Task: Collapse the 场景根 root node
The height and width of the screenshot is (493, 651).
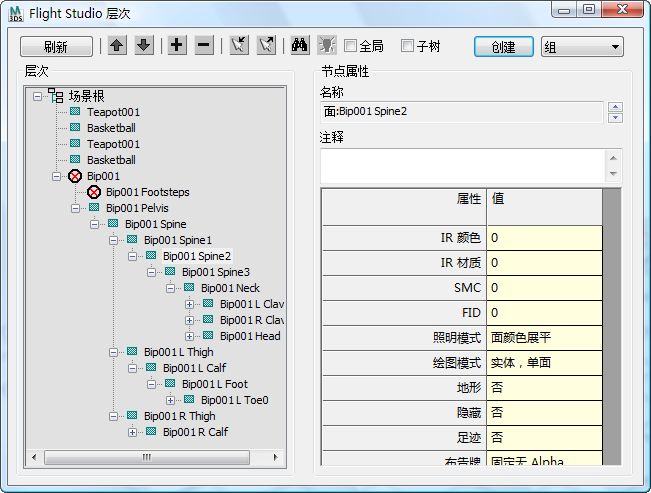Action: (x=37, y=96)
